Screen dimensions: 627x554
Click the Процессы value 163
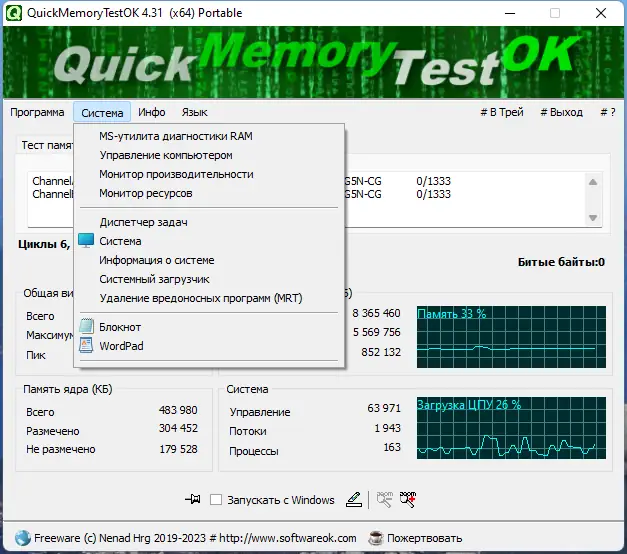pos(392,447)
